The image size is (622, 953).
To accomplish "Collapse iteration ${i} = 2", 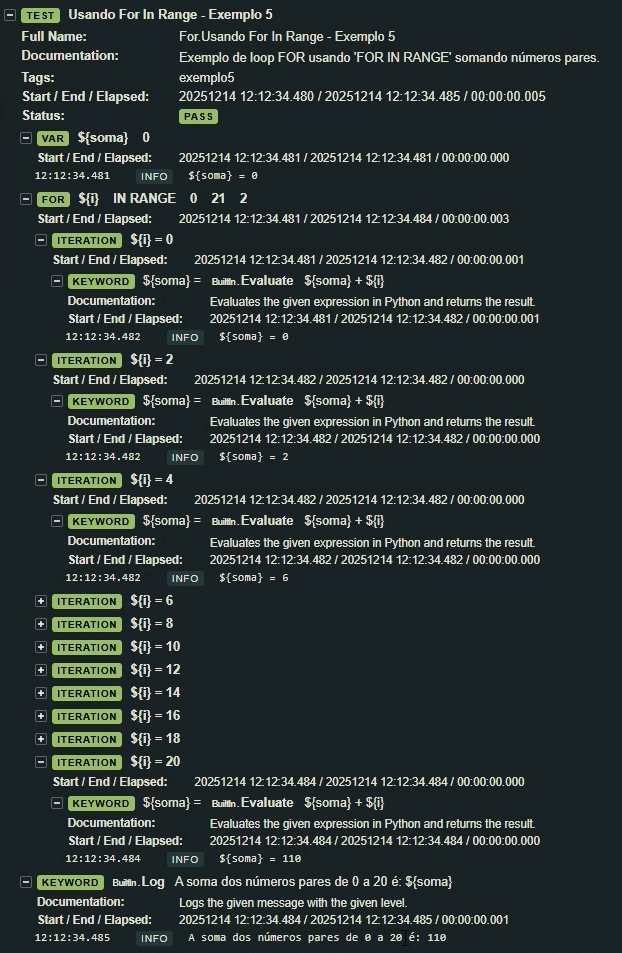I will [x=41, y=360].
